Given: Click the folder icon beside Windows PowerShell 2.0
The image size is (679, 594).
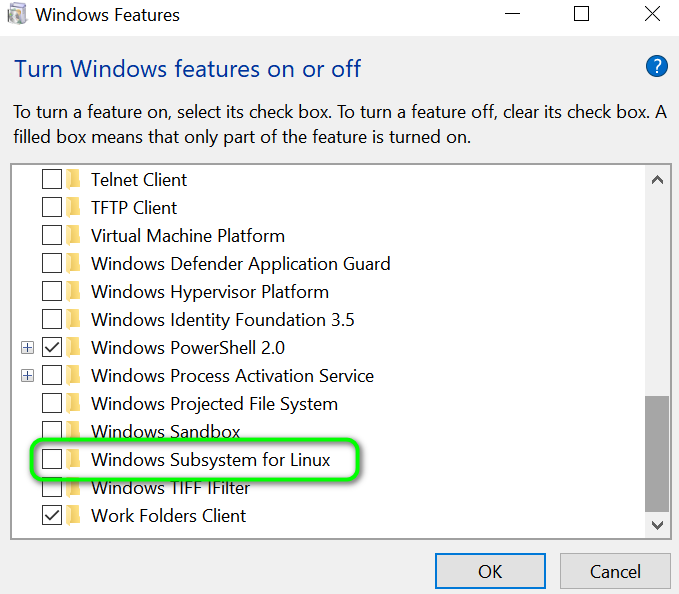Looking at the screenshot, I should tap(73, 348).
